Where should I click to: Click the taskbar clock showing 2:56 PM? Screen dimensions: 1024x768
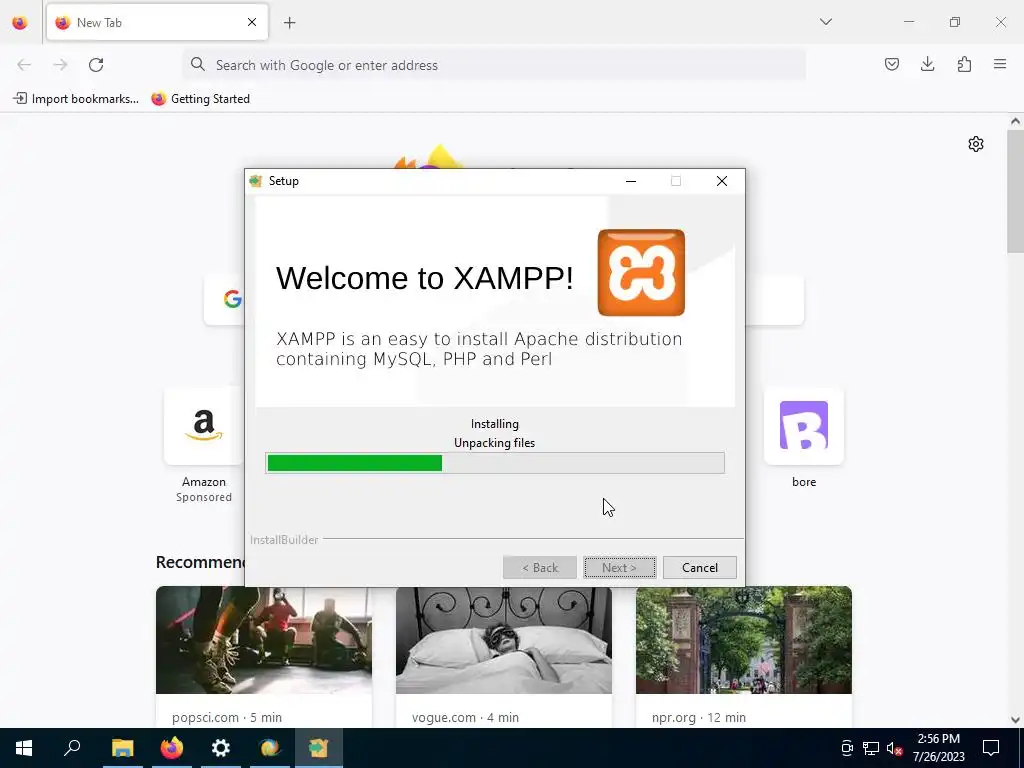tap(938, 748)
